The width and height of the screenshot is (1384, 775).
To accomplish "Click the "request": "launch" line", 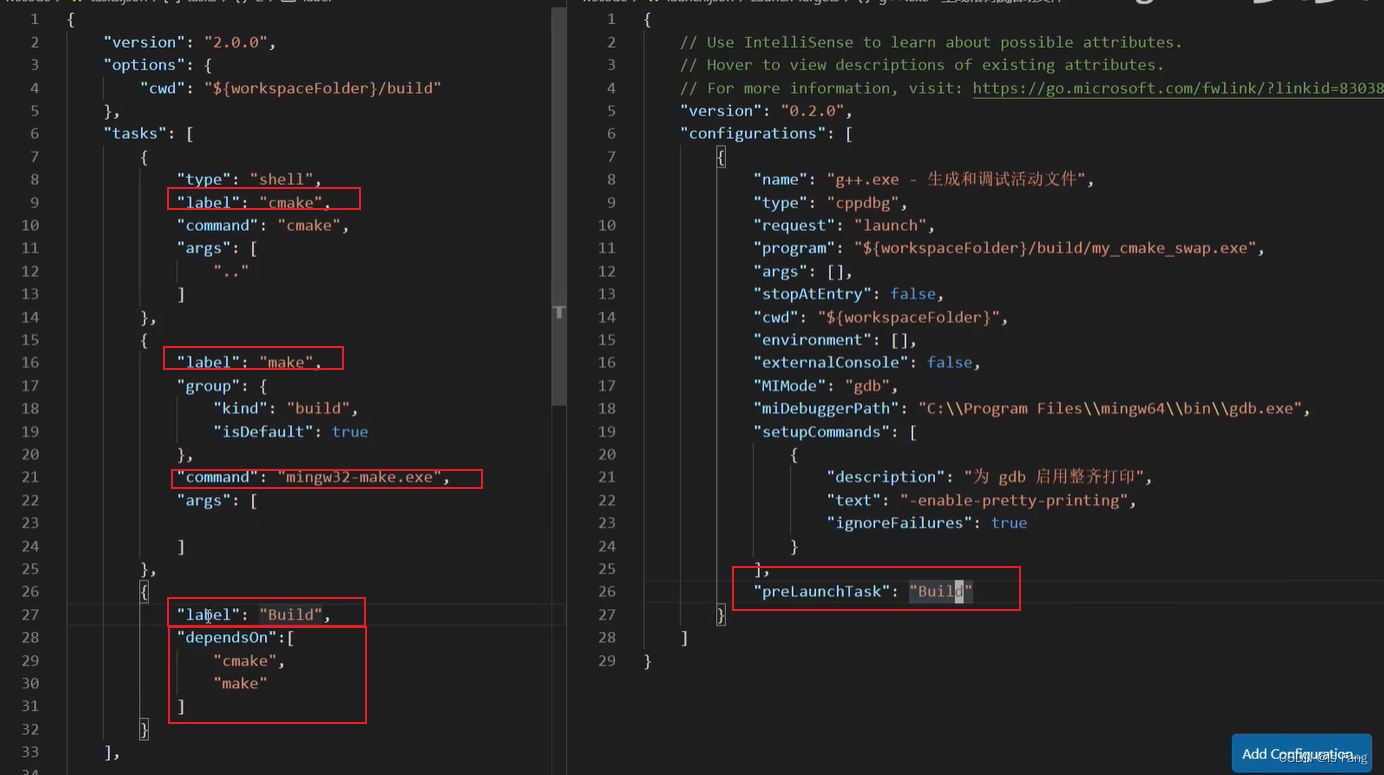I will 844,226.
